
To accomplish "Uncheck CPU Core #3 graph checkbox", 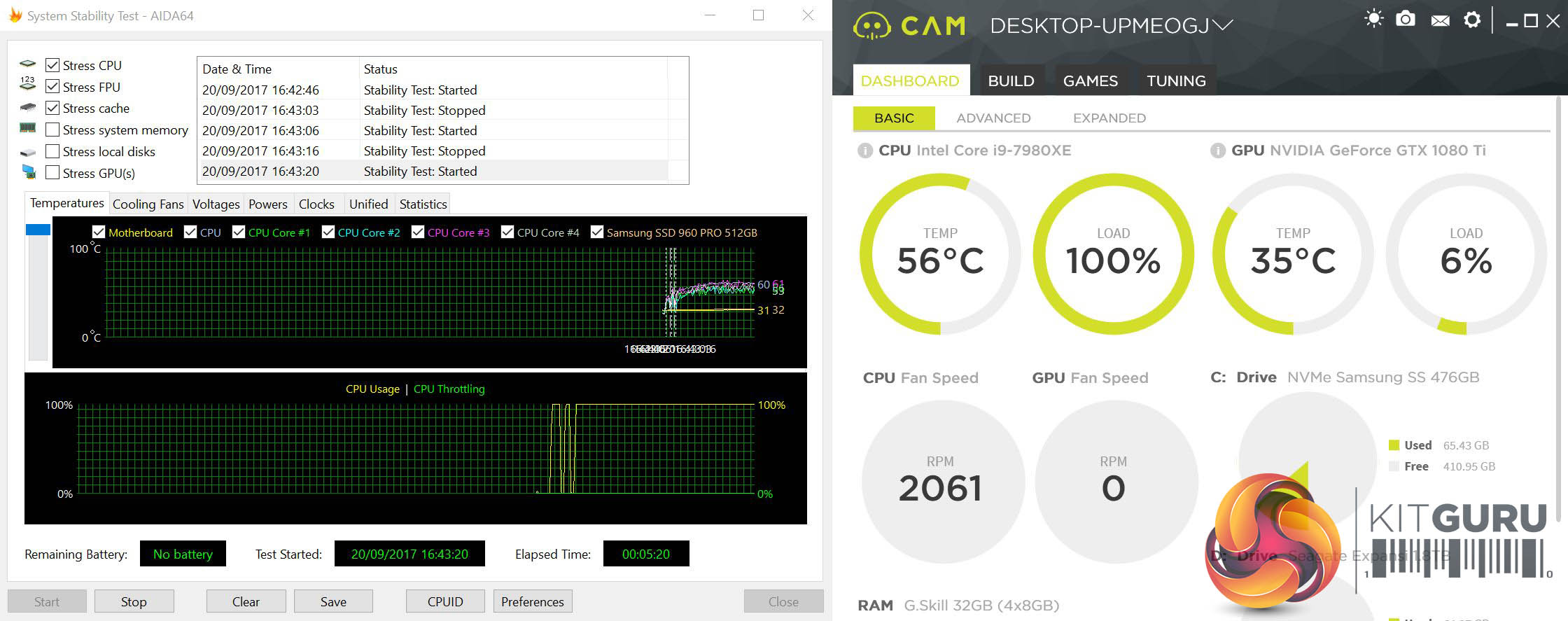I will pos(418,232).
